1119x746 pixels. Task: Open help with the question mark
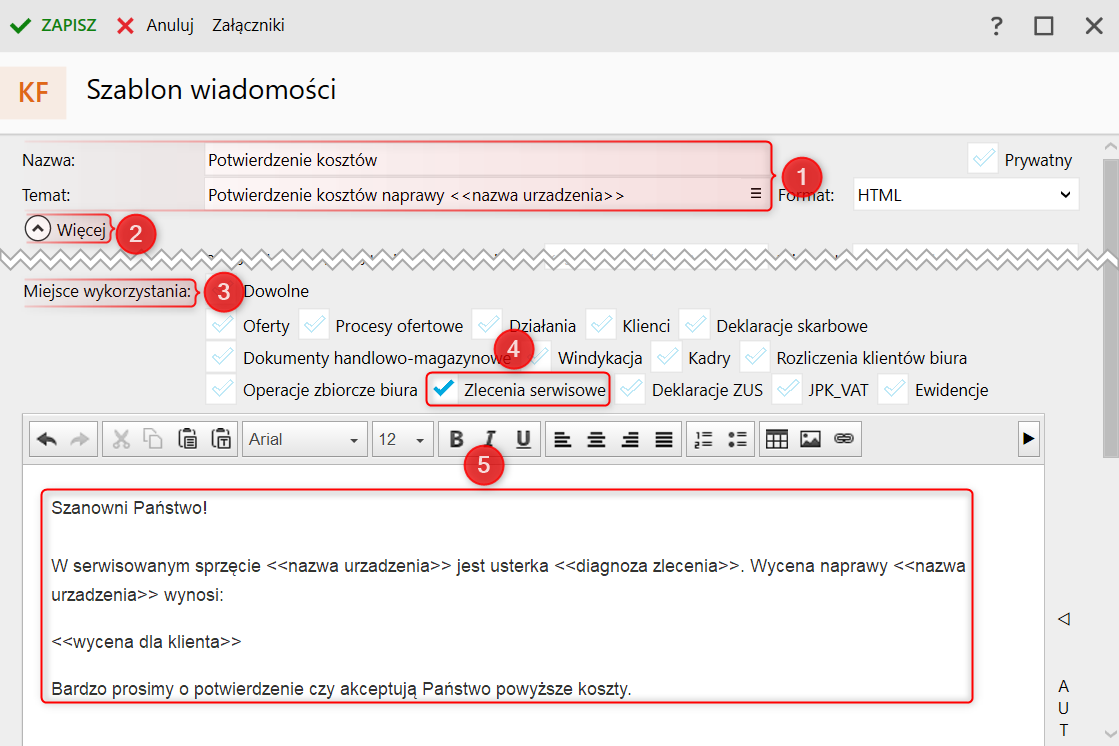996,26
